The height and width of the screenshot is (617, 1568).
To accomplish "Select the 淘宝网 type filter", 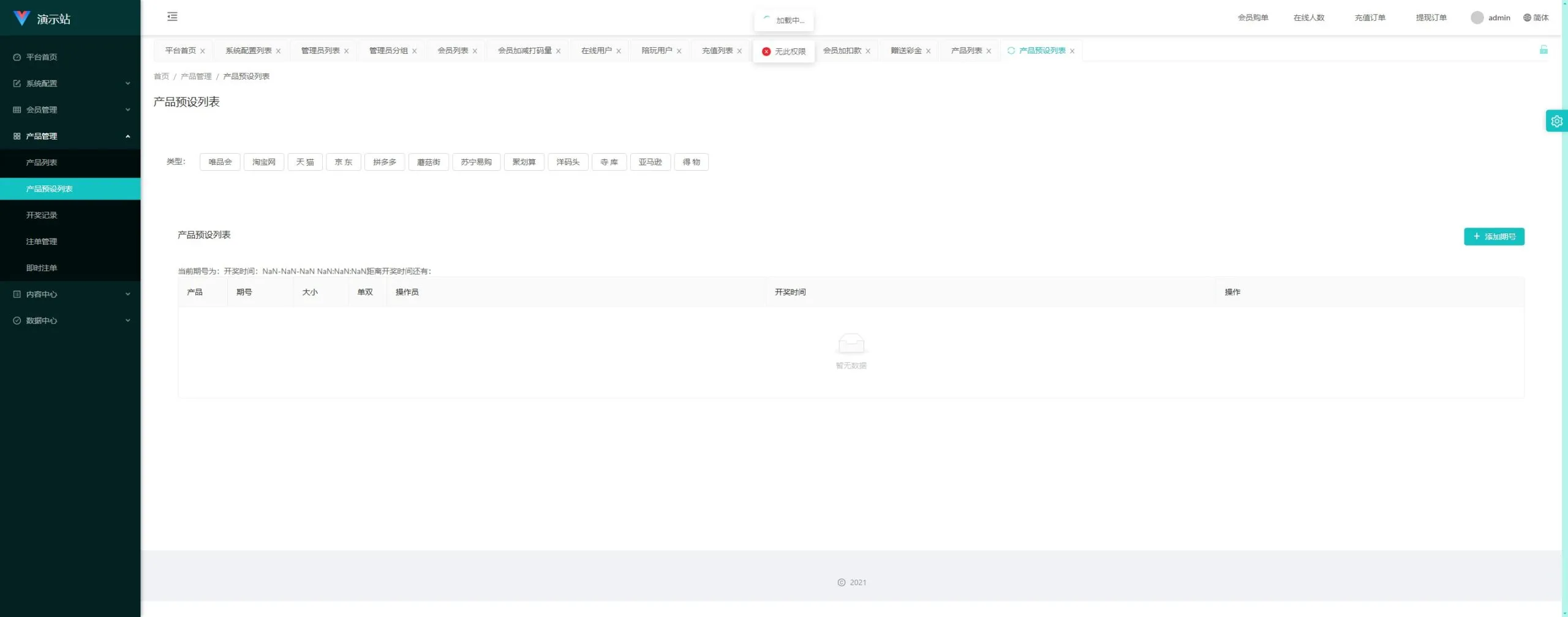I will [264, 162].
